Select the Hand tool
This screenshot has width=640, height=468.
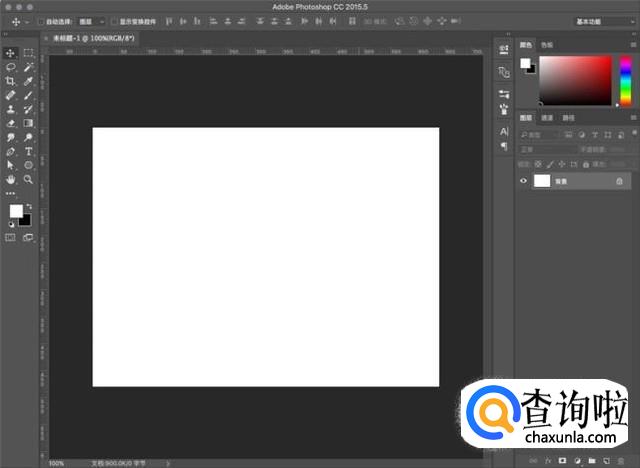11,179
